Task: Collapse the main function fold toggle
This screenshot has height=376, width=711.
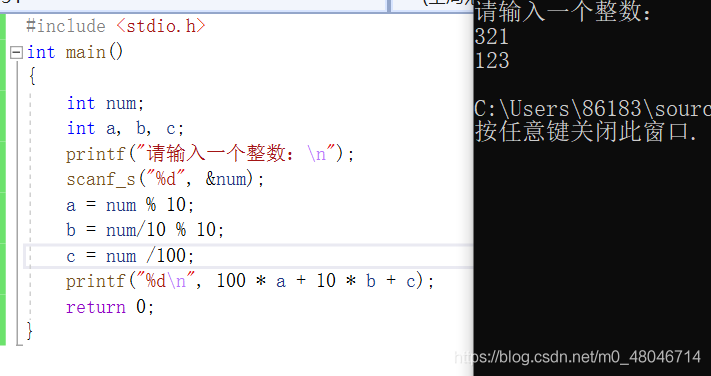Action: 16,53
